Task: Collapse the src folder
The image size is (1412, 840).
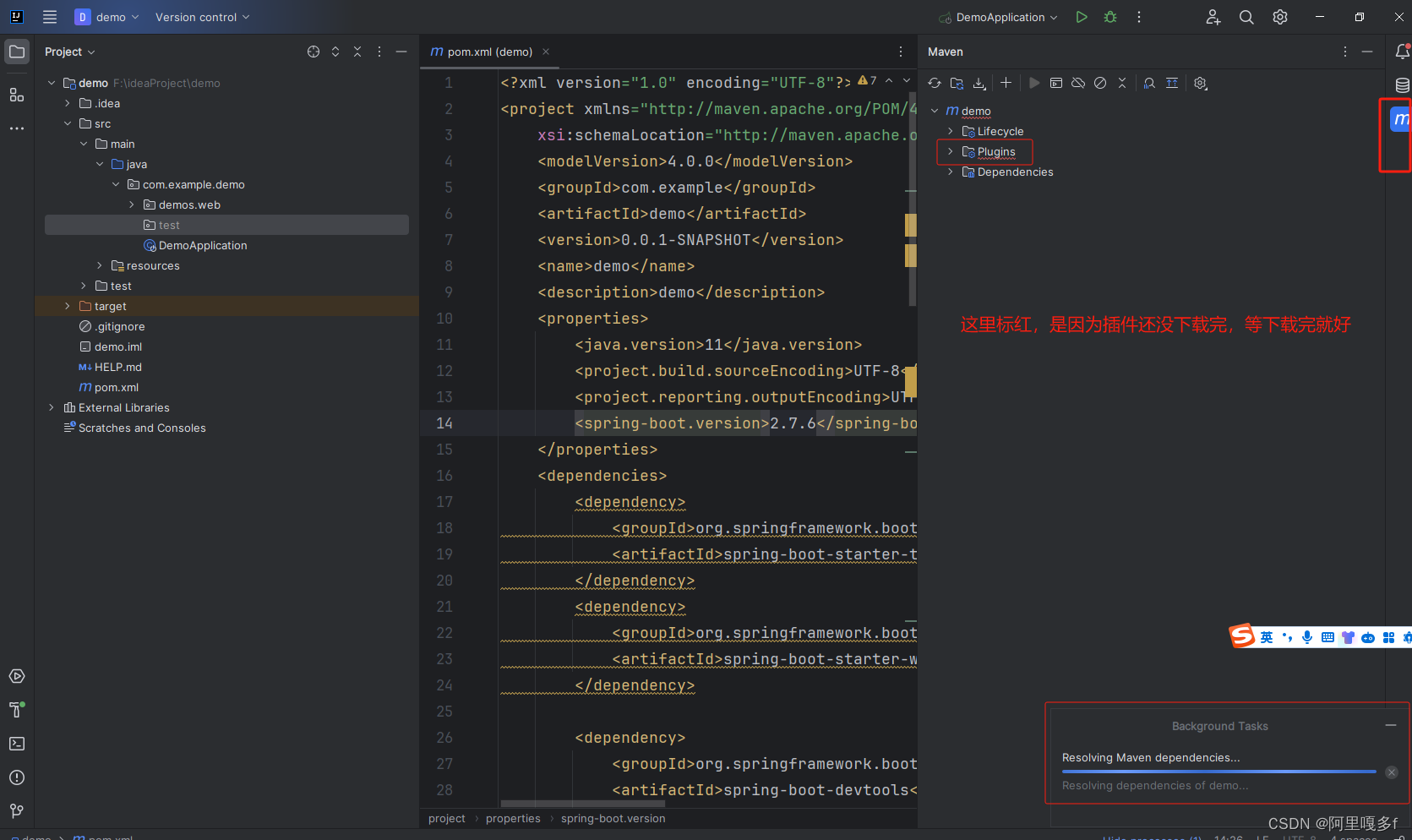Action: point(68,123)
